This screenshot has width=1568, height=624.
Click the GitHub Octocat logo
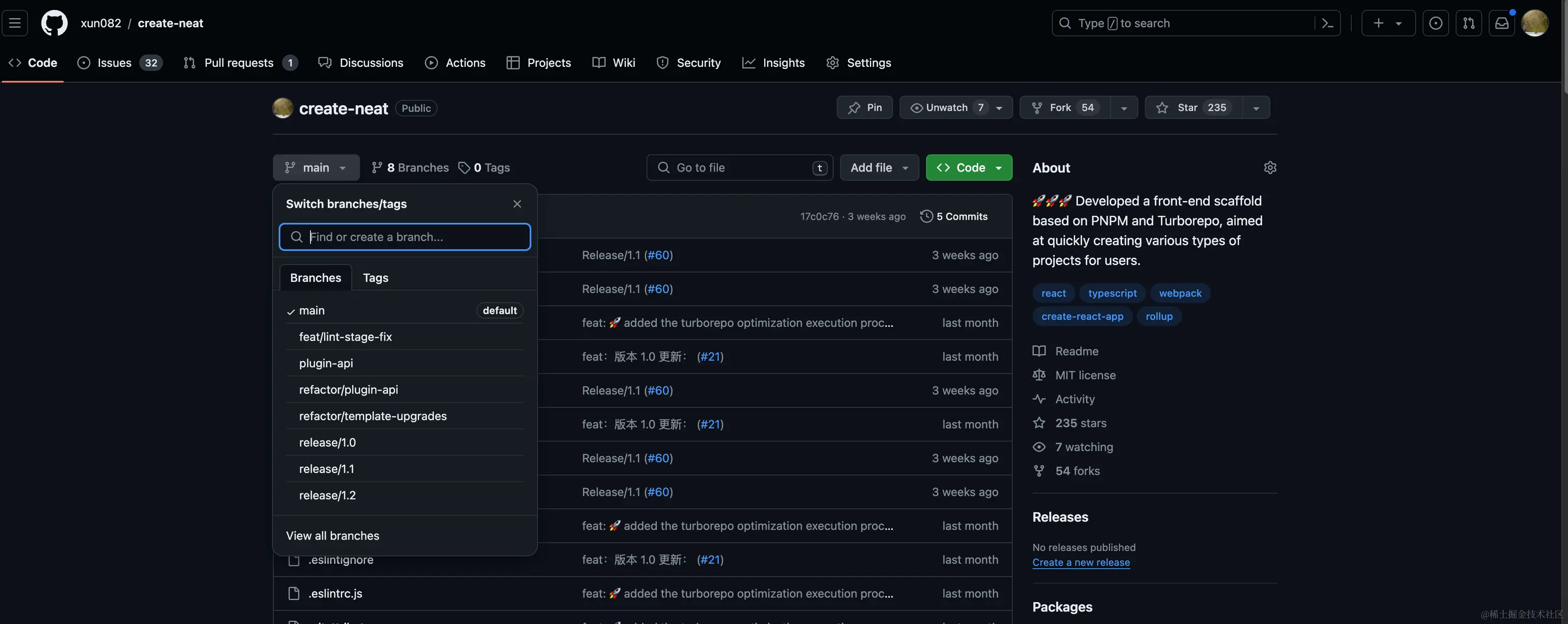click(x=54, y=23)
